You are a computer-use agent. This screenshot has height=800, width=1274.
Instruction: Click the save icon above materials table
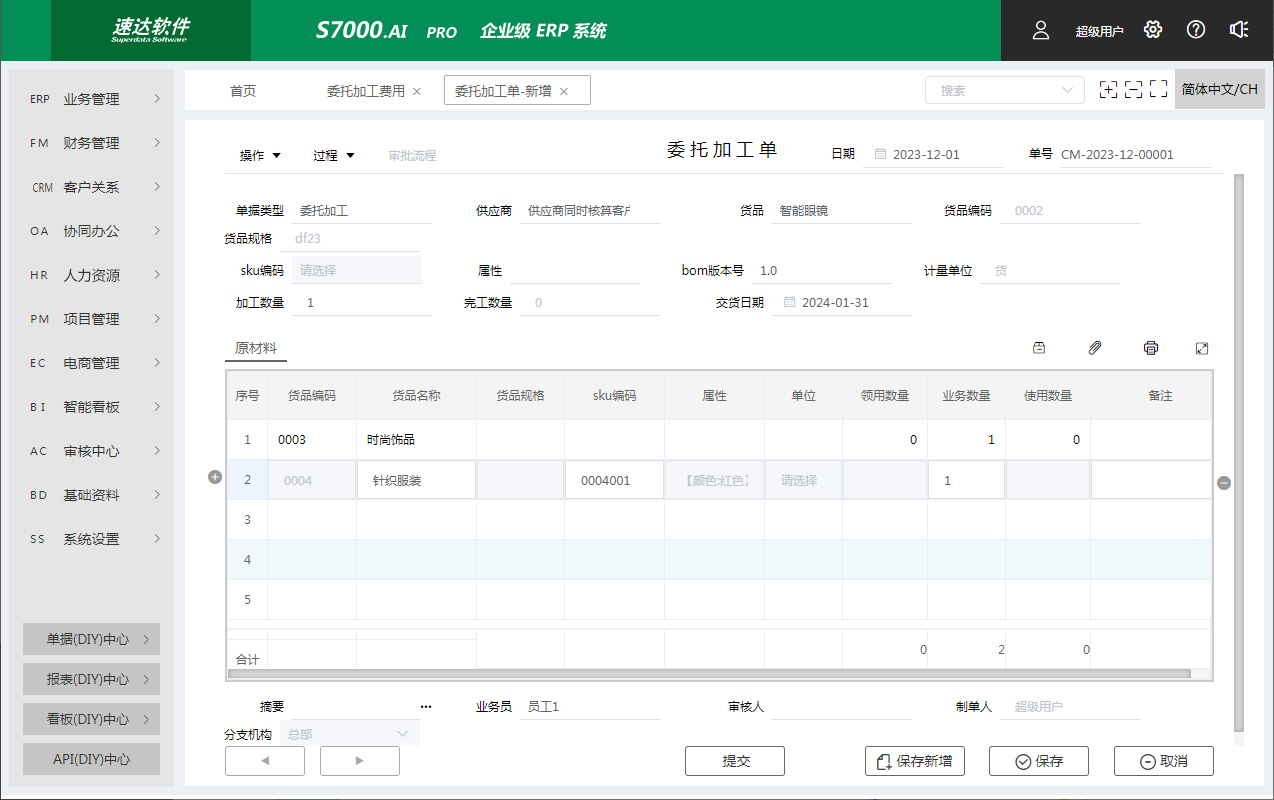point(1039,348)
